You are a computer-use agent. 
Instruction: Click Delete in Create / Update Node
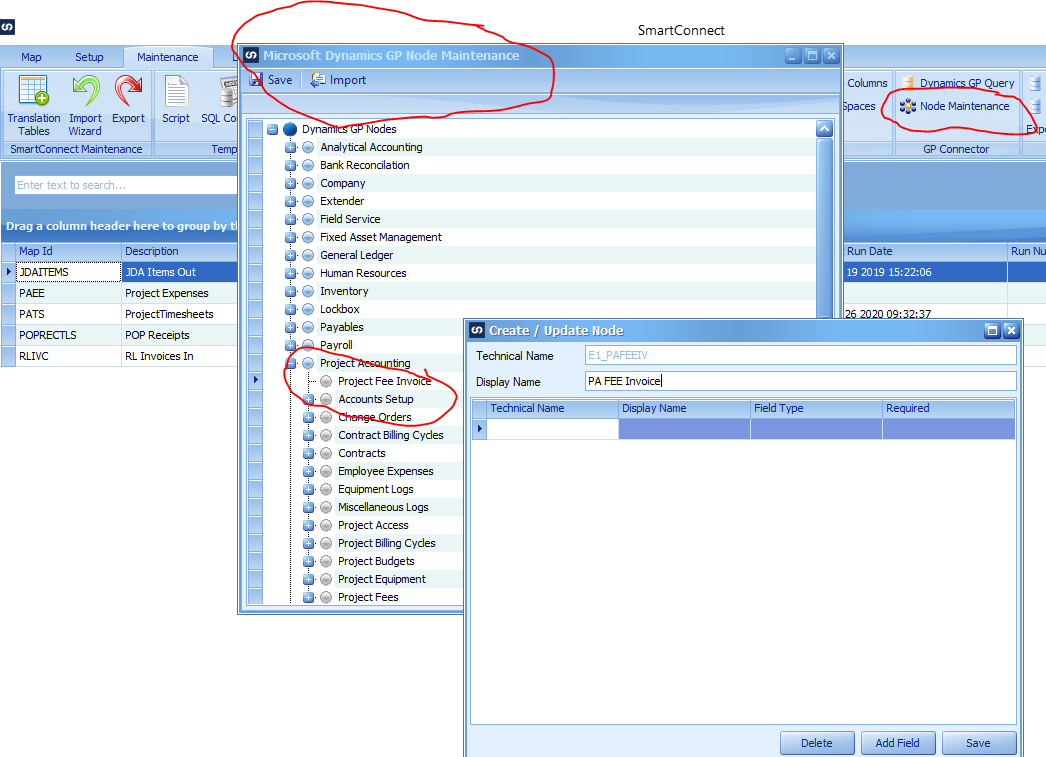(x=817, y=743)
